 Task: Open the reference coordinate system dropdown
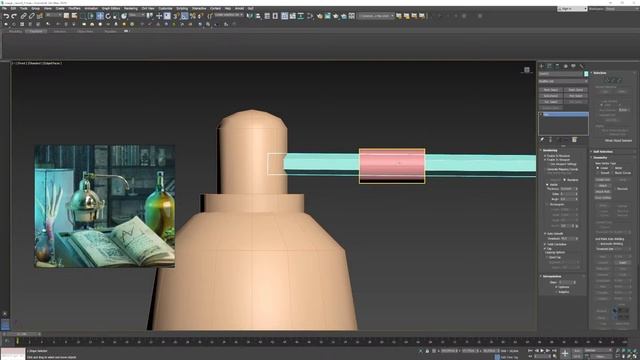(137, 15)
